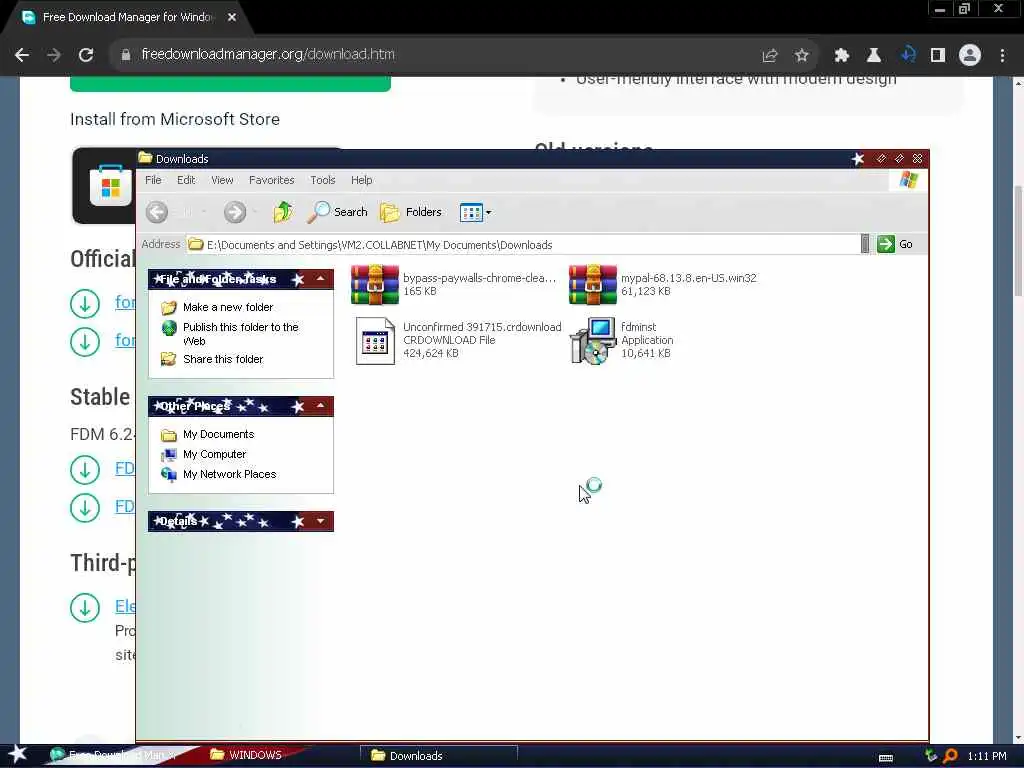Open Chrome profile avatar

tap(970, 56)
